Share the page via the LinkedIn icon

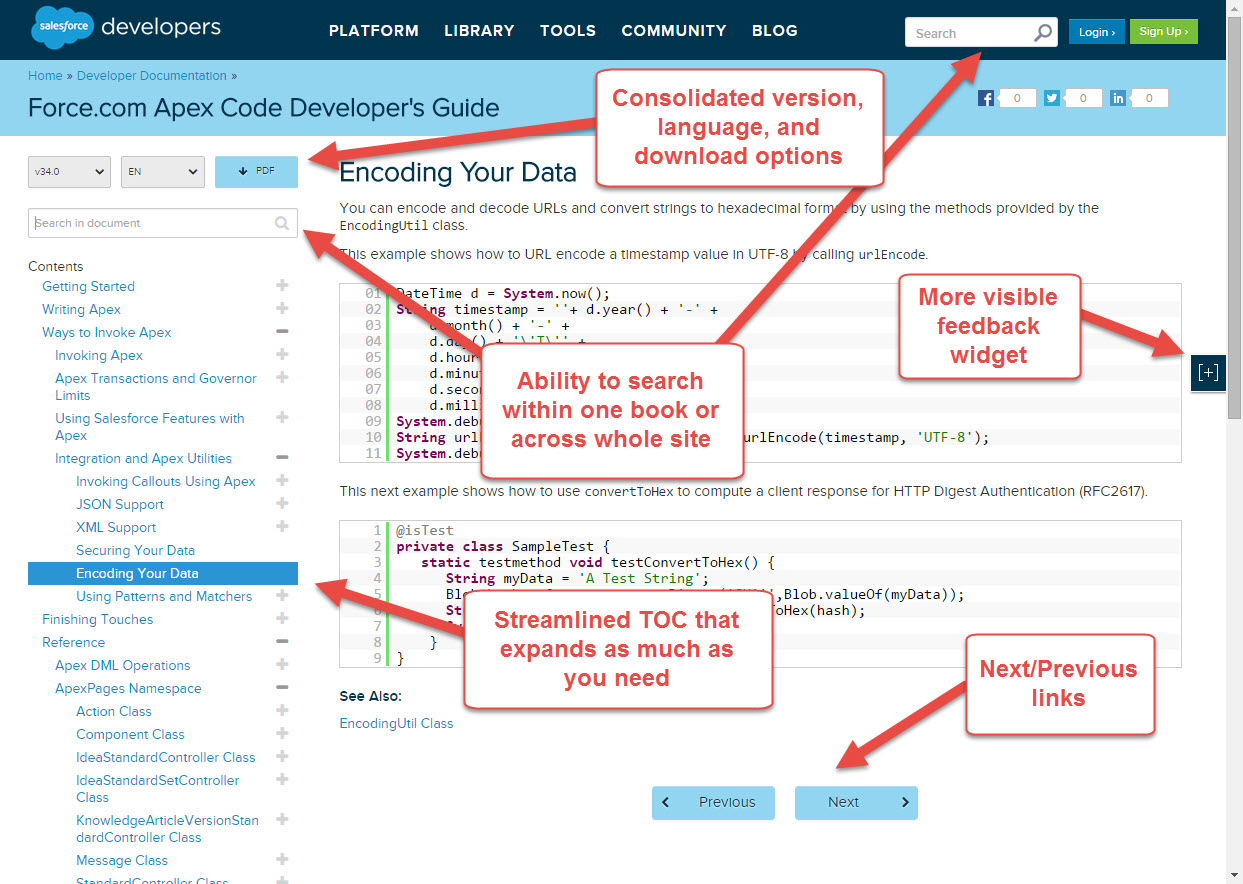click(x=1118, y=98)
